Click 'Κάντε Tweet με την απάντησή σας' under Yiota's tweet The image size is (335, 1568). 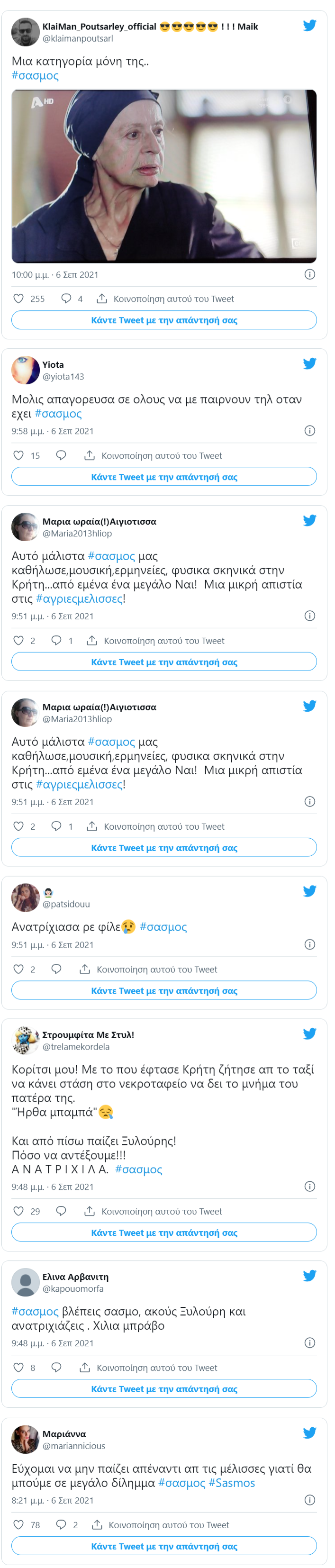point(164,477)
